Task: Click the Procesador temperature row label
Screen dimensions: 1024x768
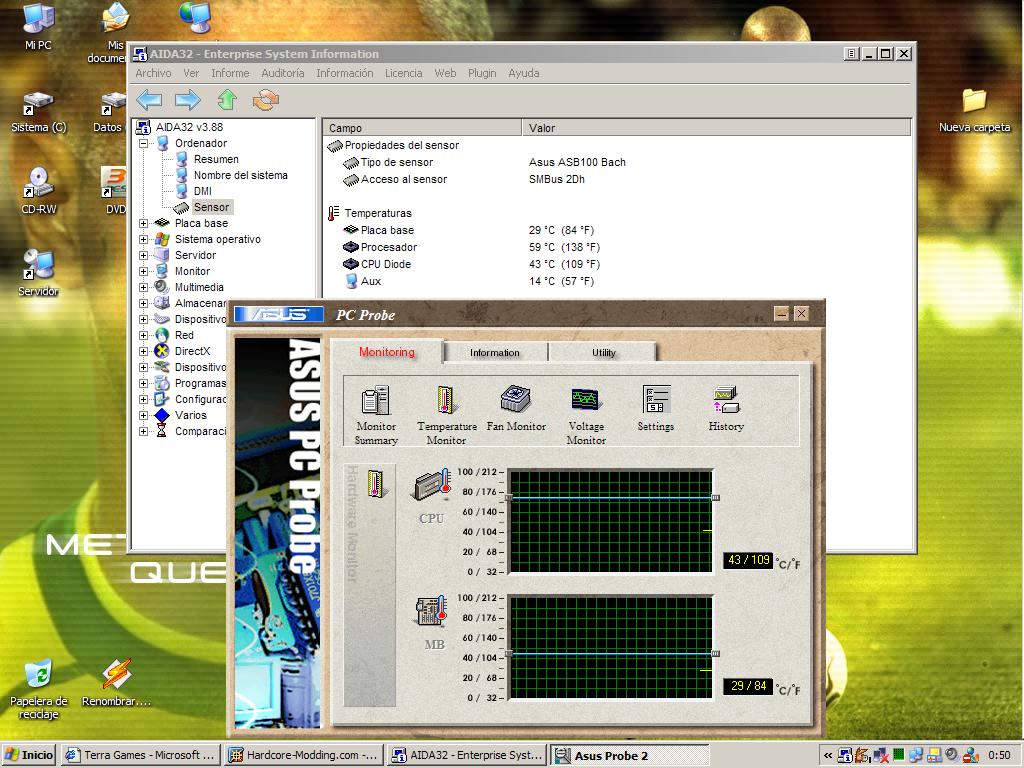Action: pyautogui.click(x=389, y=248)
